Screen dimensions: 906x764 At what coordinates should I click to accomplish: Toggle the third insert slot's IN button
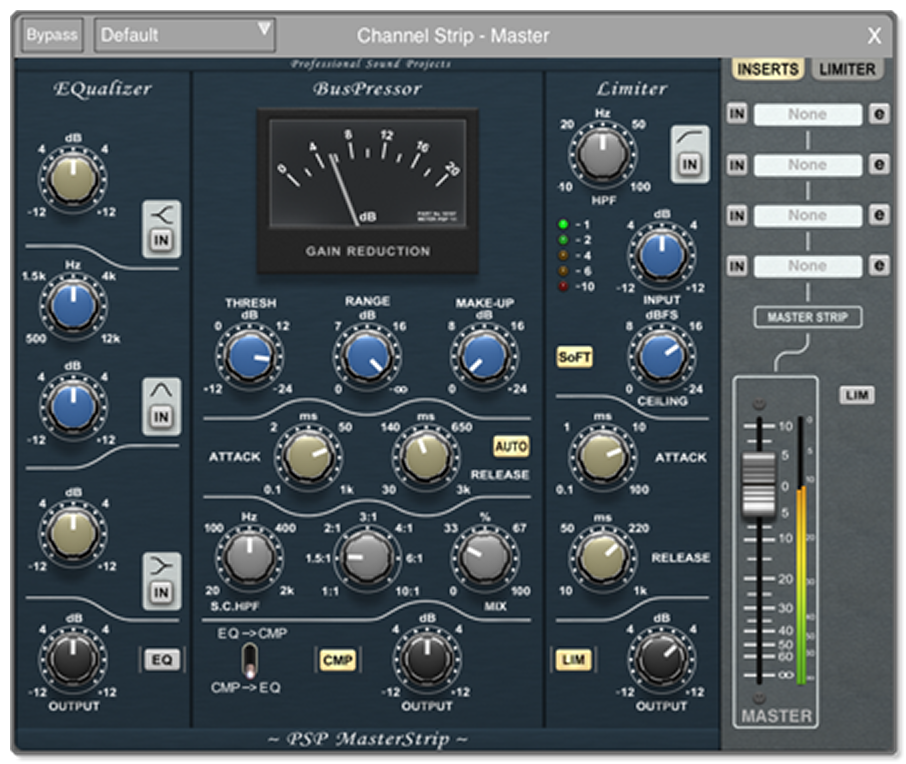pos(737,216)
